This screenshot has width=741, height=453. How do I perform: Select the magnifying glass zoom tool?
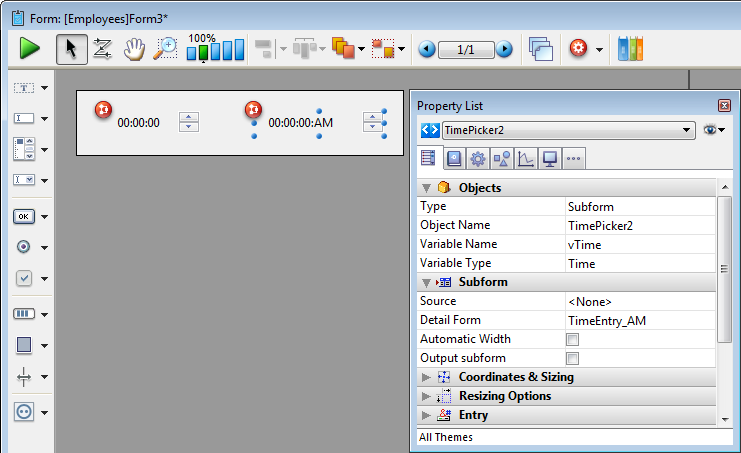[165, 48]
